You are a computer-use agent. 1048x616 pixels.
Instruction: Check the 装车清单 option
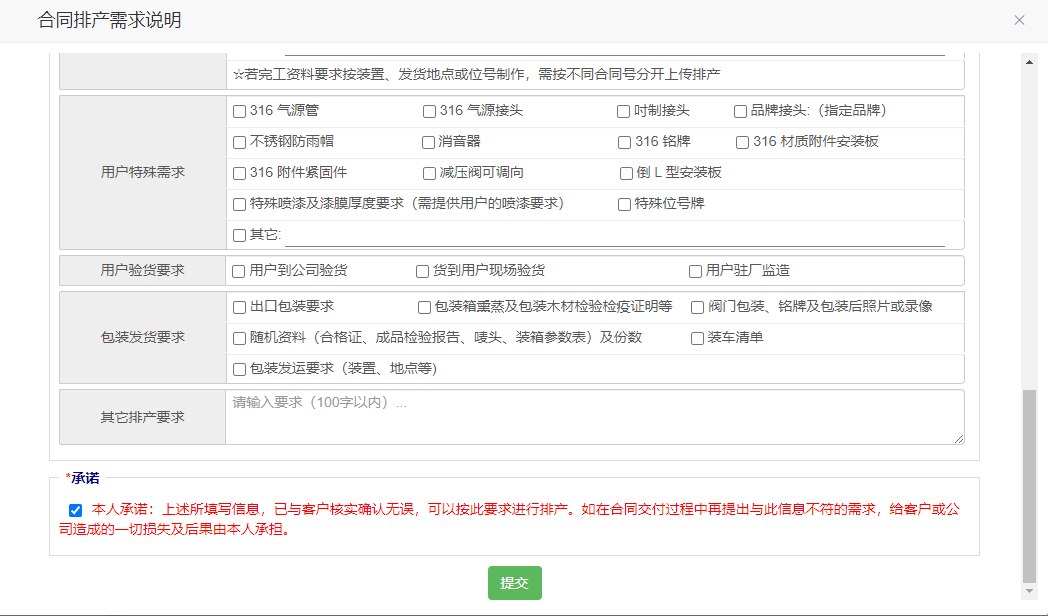pos(697,338)
